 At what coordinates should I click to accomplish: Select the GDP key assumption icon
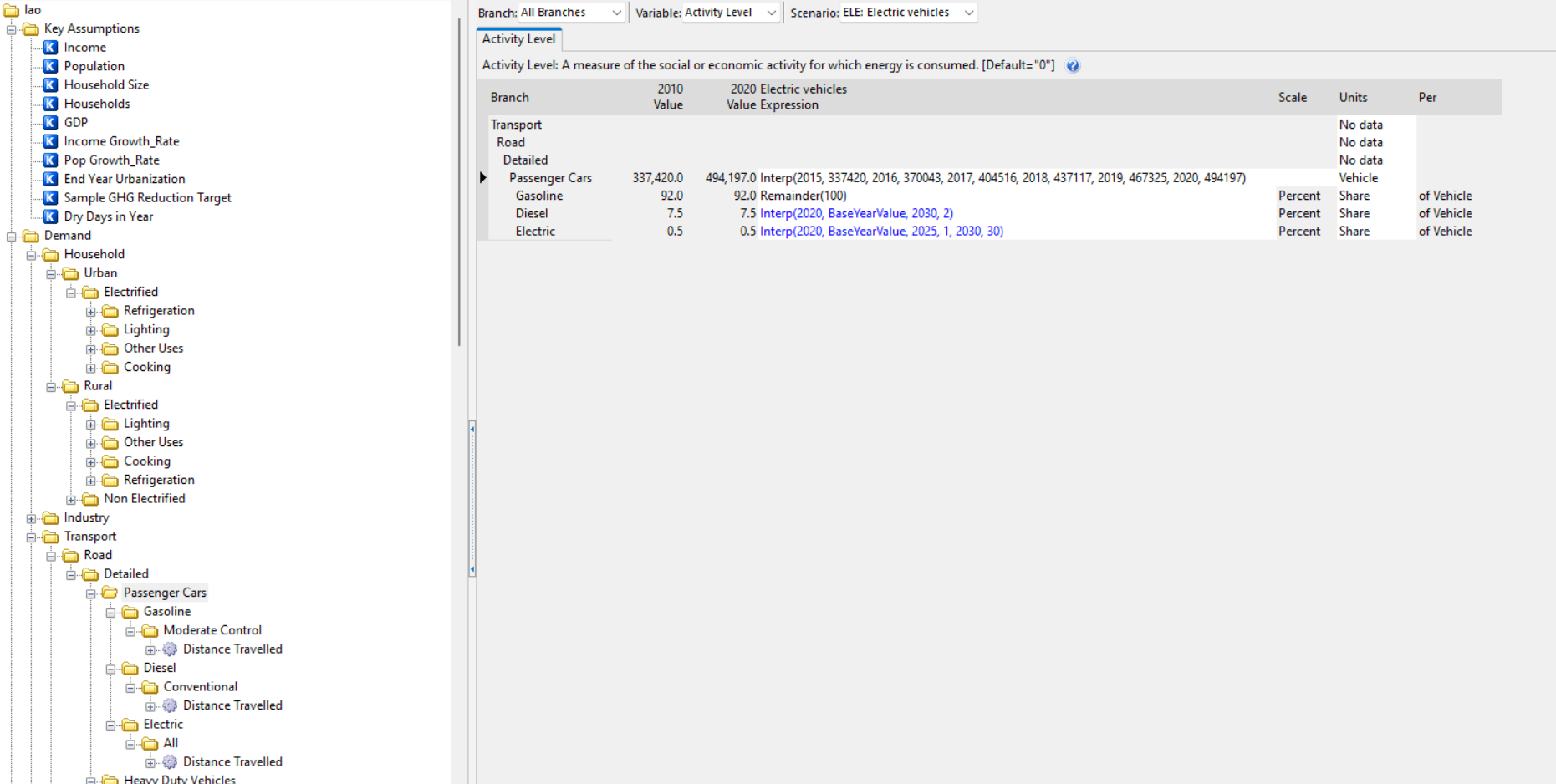tap(51, 123)
